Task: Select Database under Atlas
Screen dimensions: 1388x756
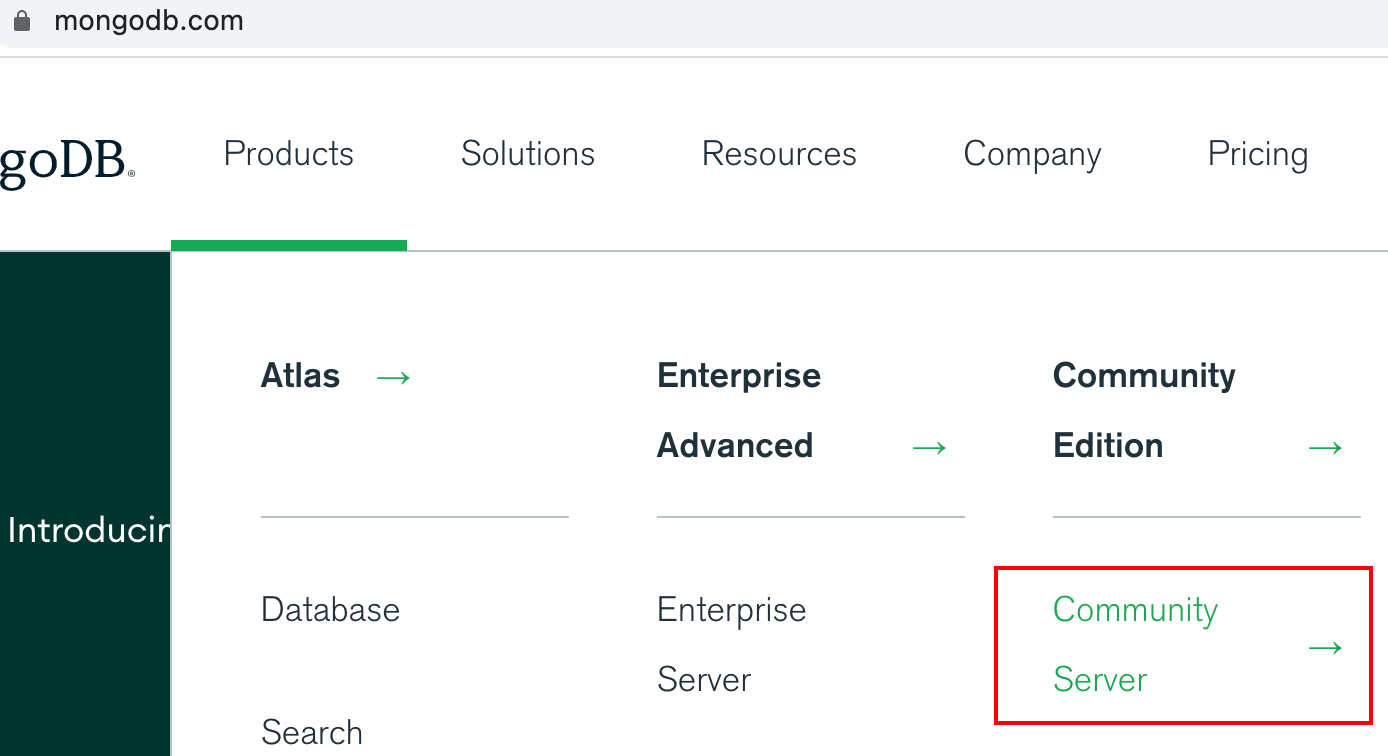Action: [x=330, y=610]
